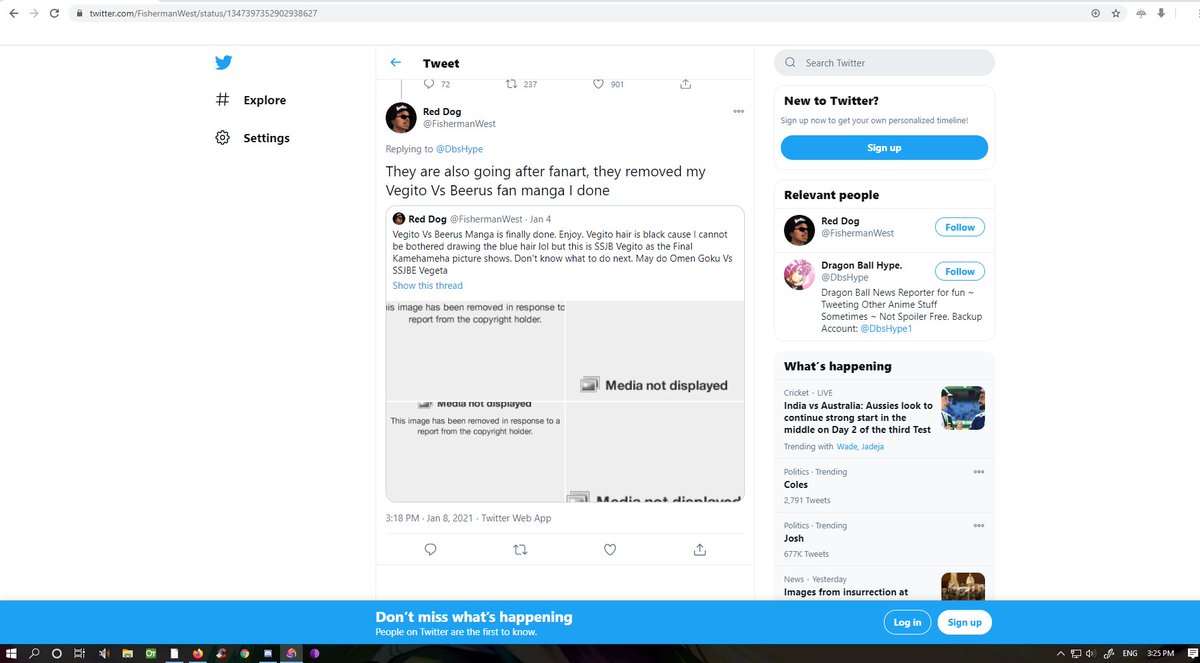
Task: Click the Jadeja trending link
Action: pyautogui.click(x=872, y=447)
